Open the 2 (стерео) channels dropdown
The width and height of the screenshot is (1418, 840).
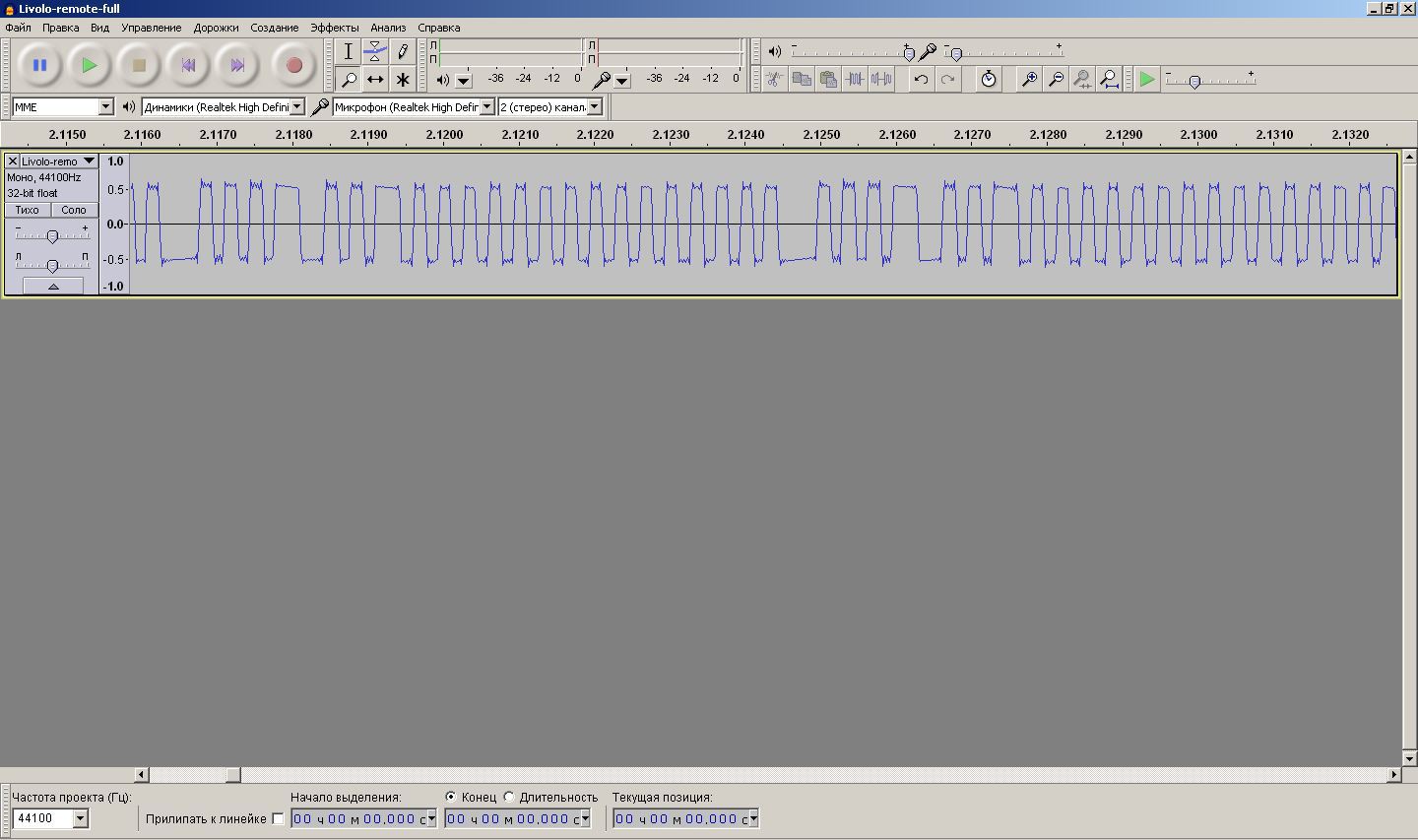pyautogui.click(x=595, y=106)
